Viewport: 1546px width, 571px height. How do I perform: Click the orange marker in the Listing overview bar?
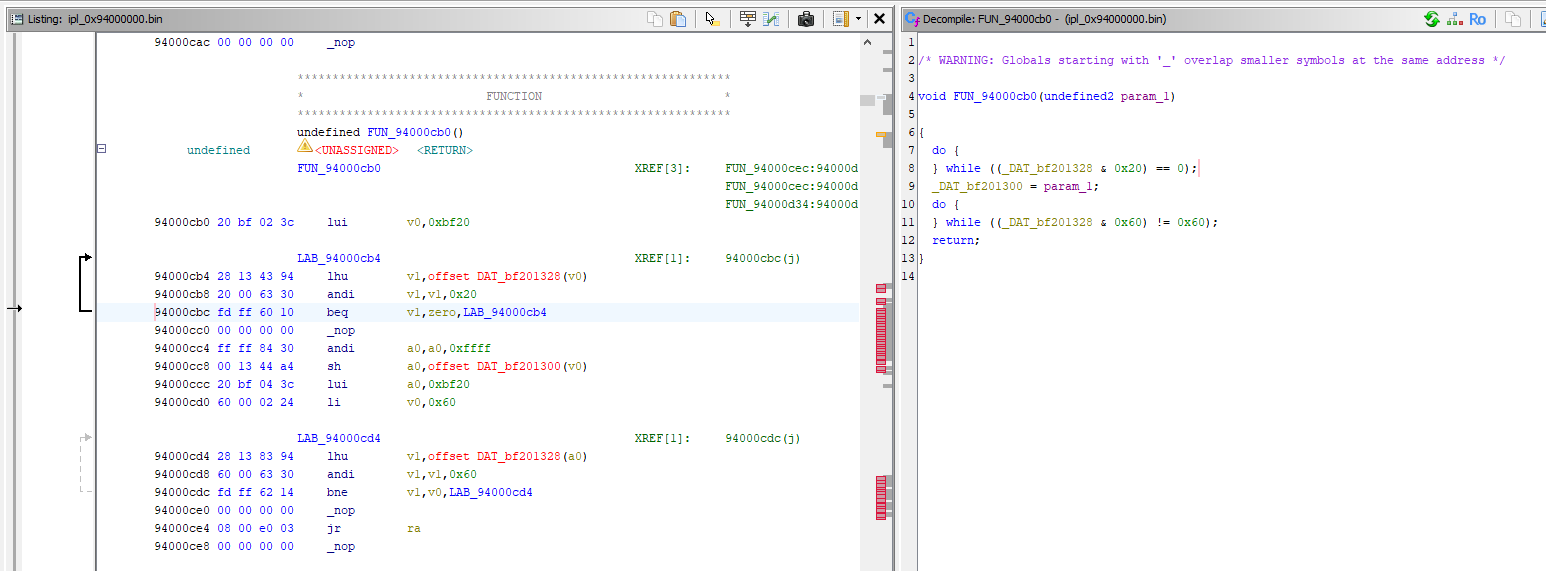pos(882,134)
